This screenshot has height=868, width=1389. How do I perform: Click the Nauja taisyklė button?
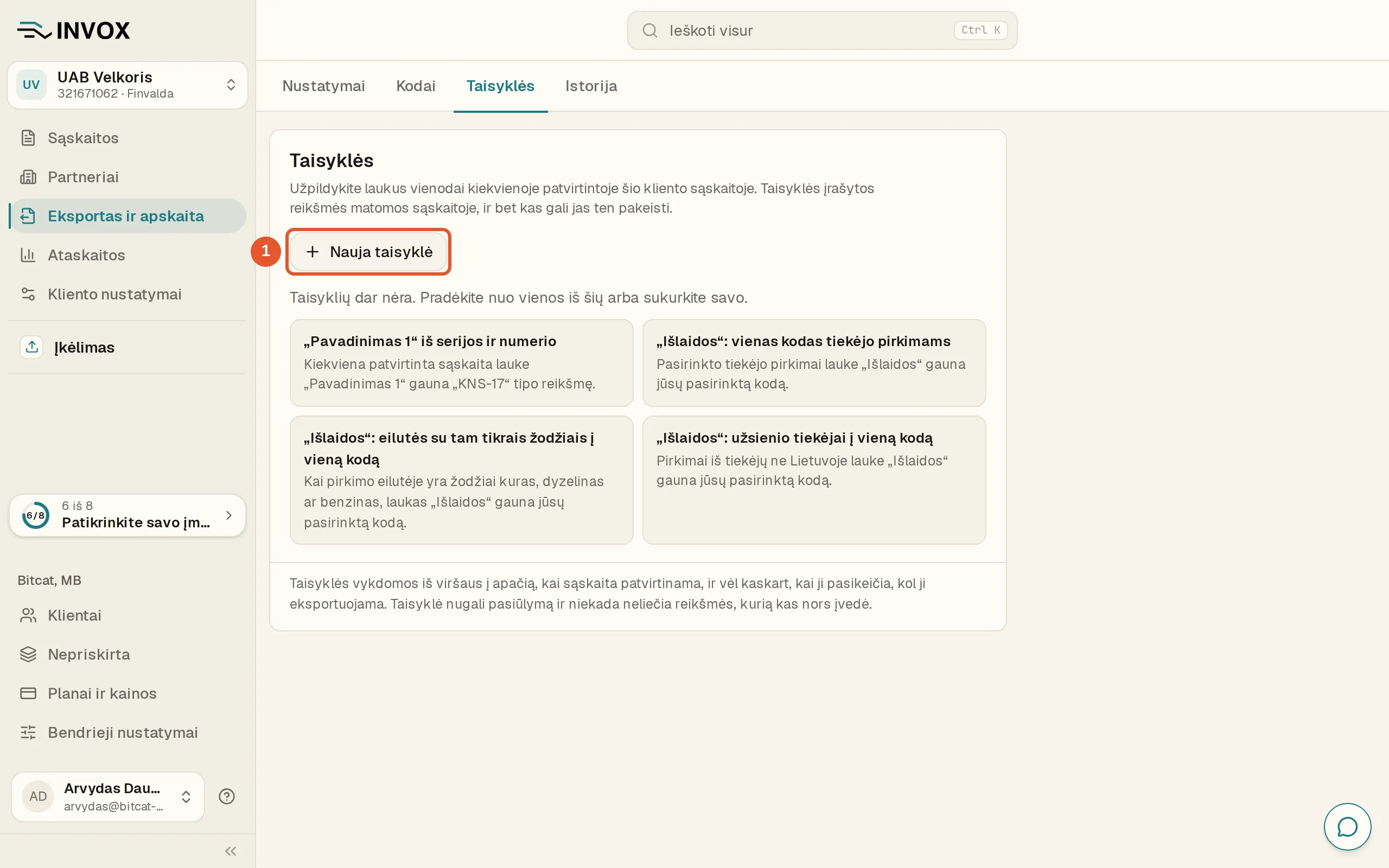click(368, 251)
